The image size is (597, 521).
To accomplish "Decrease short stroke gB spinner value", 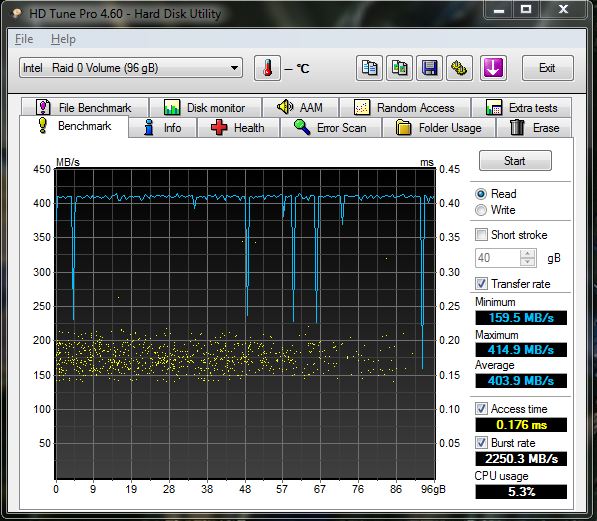I will [527, 262].
